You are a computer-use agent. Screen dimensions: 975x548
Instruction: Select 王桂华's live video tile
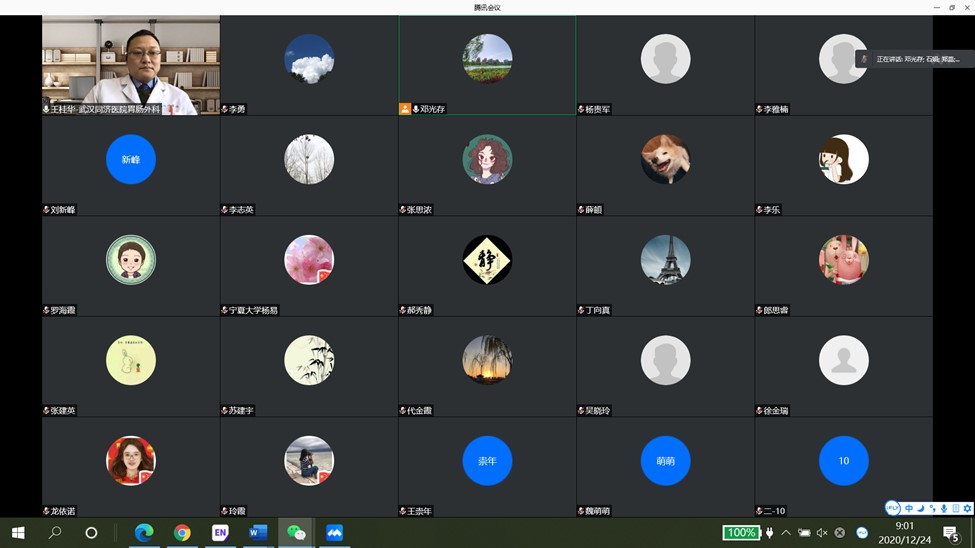click(130, 62)
